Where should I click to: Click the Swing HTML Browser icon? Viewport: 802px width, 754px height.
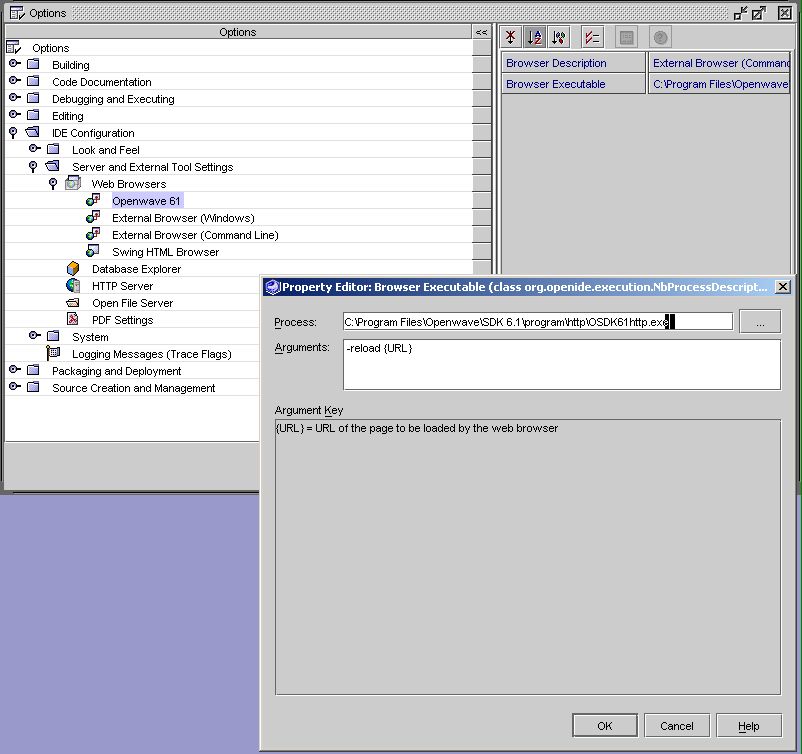click(x=93, y=251)
